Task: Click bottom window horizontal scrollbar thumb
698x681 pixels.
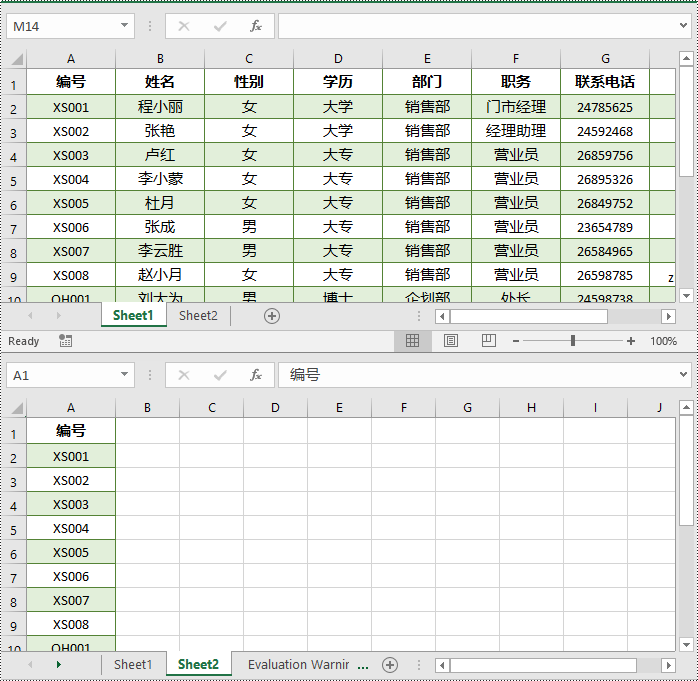Action: pos(544,665)
